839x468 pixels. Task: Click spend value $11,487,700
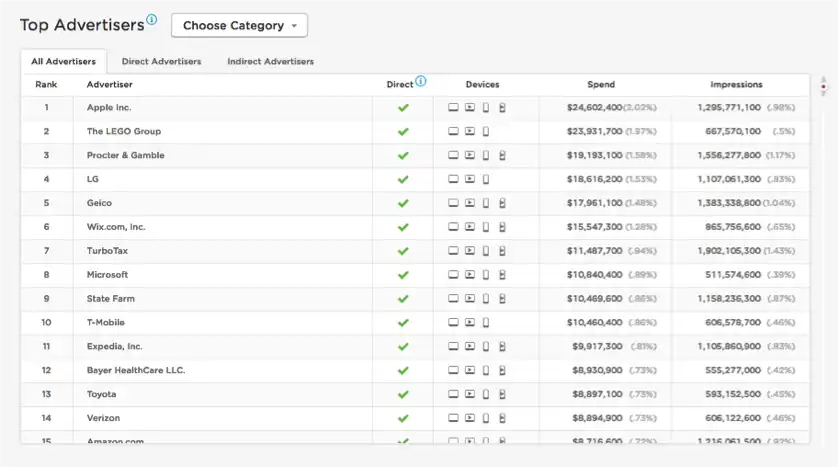click(x=594, y=250)
